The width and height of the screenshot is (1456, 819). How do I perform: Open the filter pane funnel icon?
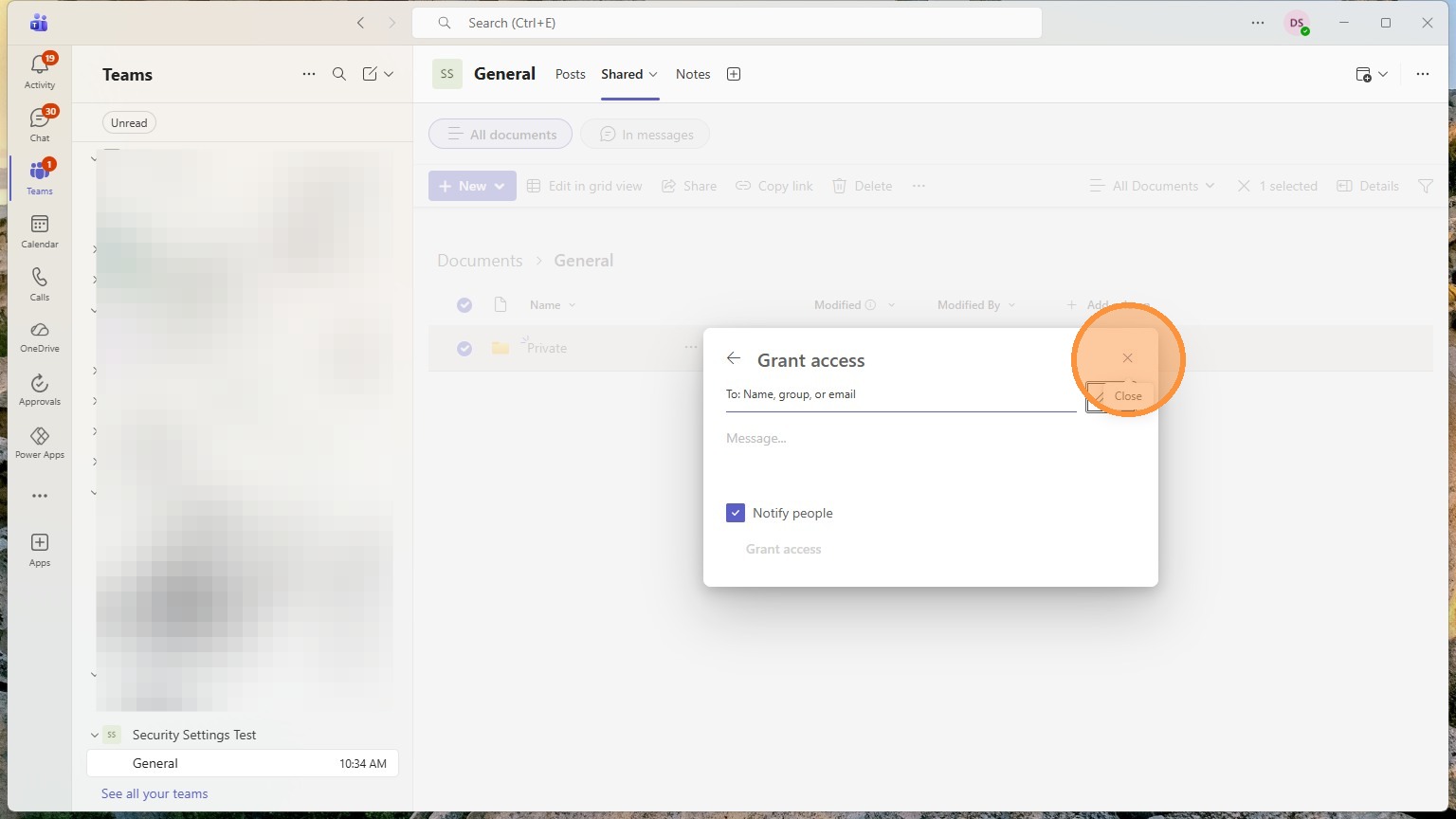pos(1426,186)
